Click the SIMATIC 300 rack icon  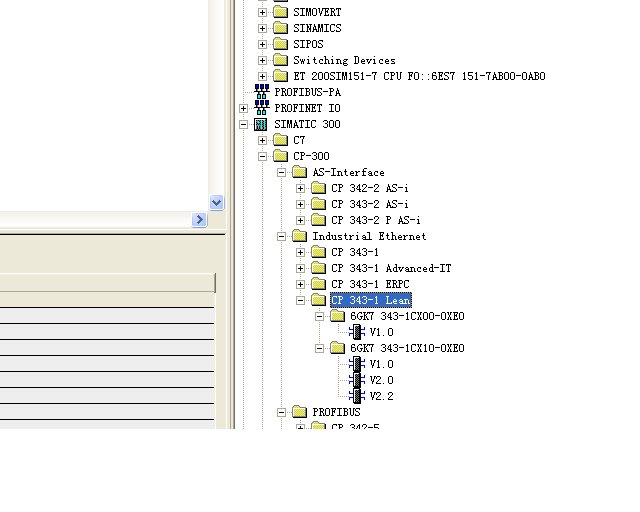click(x=260, y=124)
